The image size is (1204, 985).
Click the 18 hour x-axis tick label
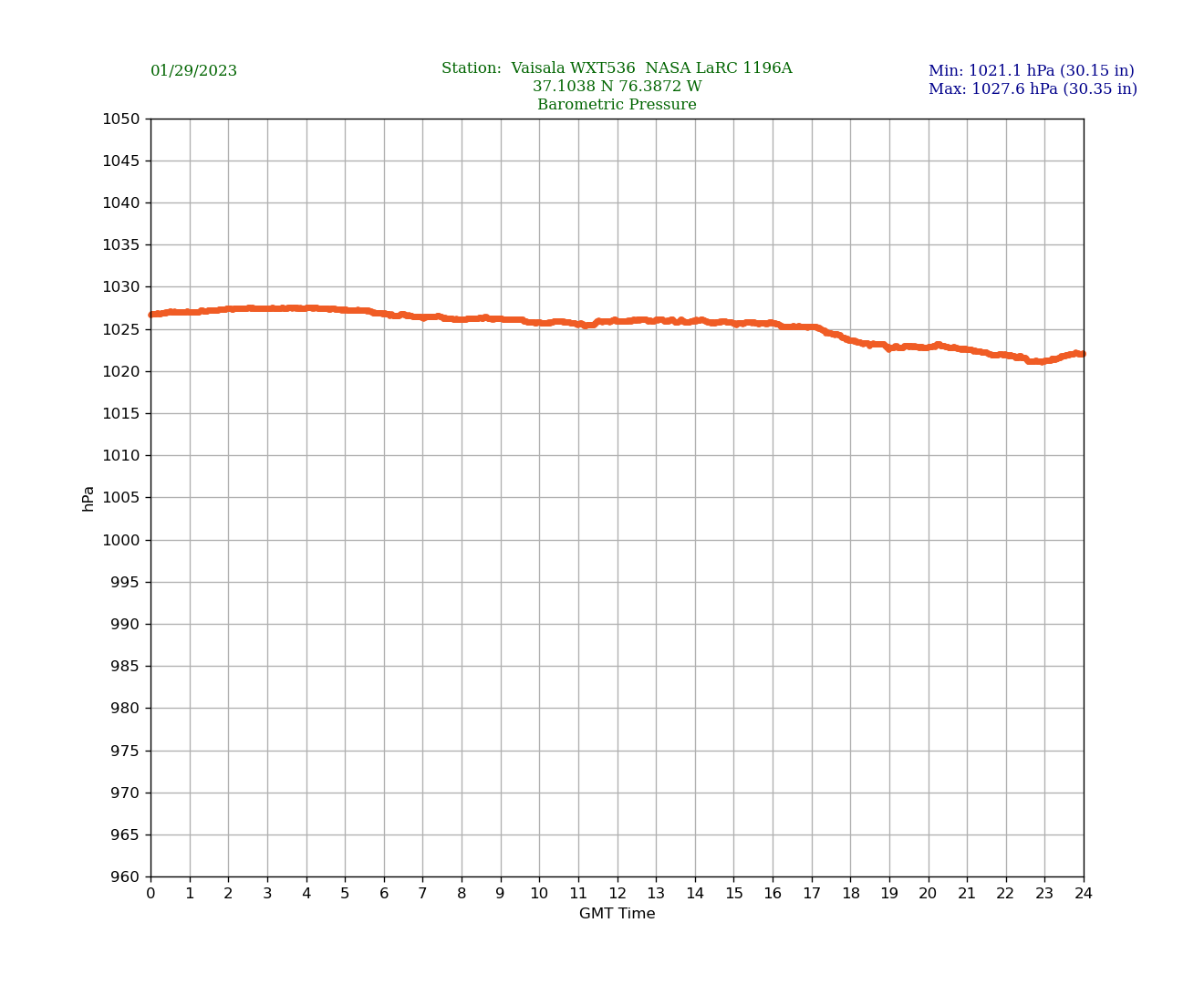click(x=850, y=894)
